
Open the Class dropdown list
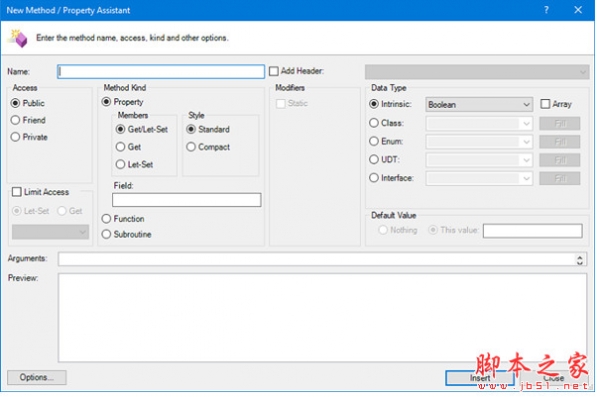pyautogui.click(x=479, y=123)
